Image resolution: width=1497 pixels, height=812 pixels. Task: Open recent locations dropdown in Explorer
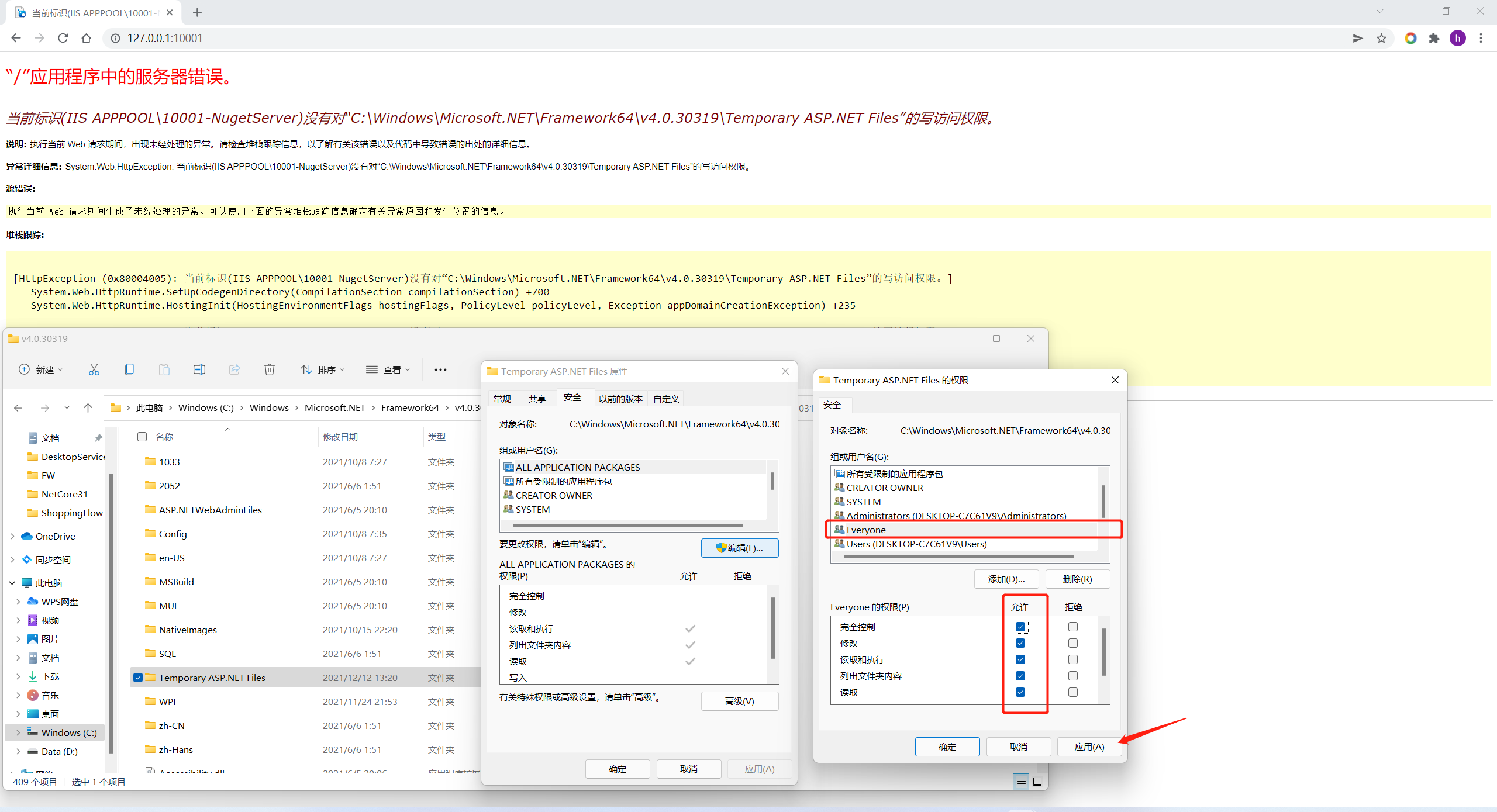[x=67, y=407]
